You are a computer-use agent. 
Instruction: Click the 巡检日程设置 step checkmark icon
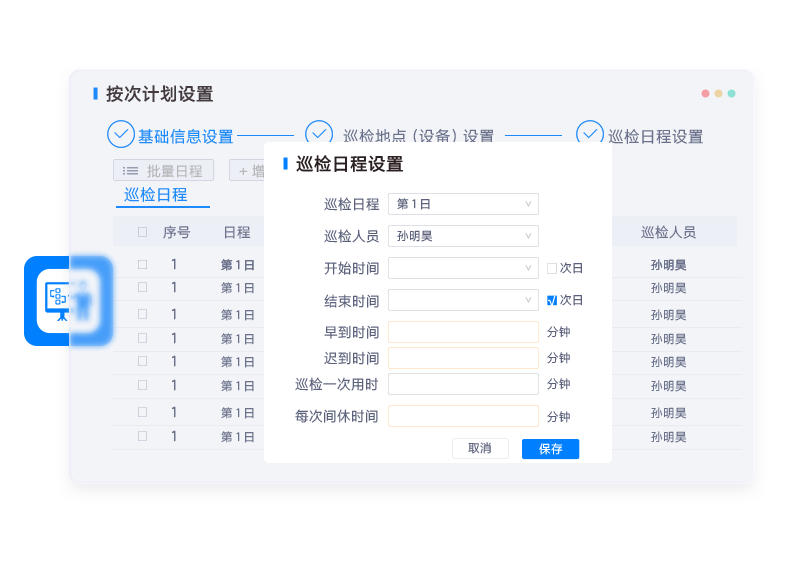click(590, 134)
